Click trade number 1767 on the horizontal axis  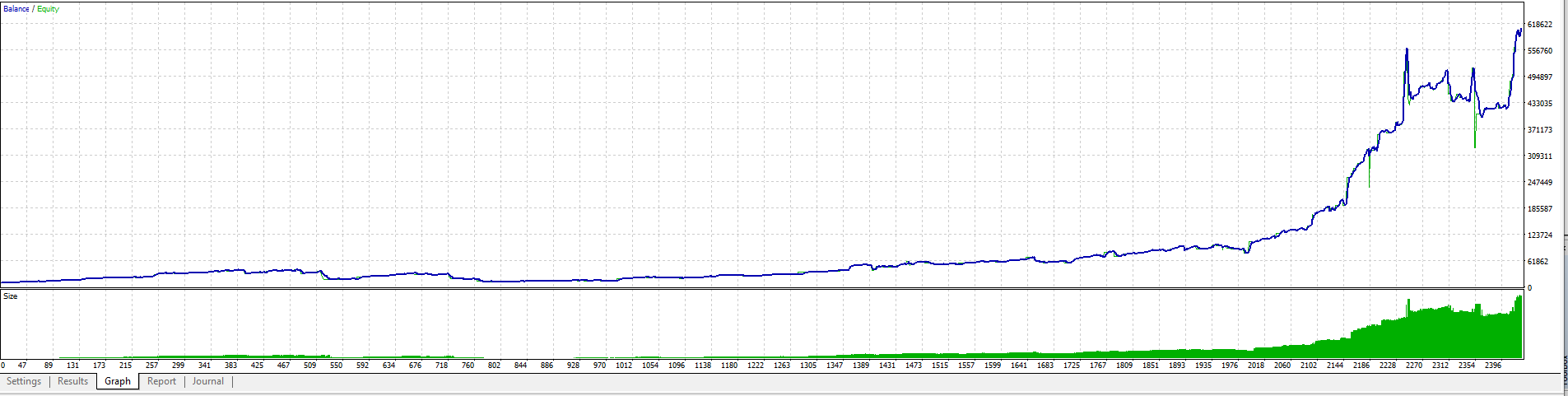1098,366
